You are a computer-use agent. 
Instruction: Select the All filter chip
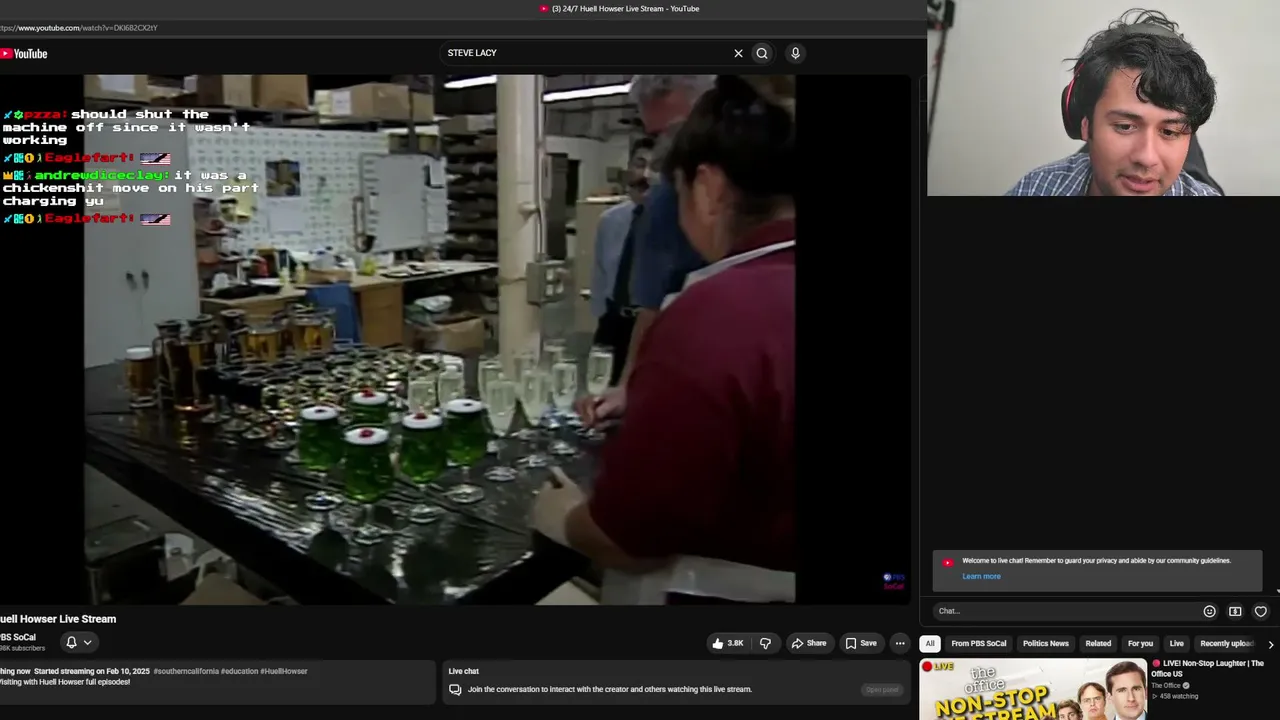tap(930, 644)
